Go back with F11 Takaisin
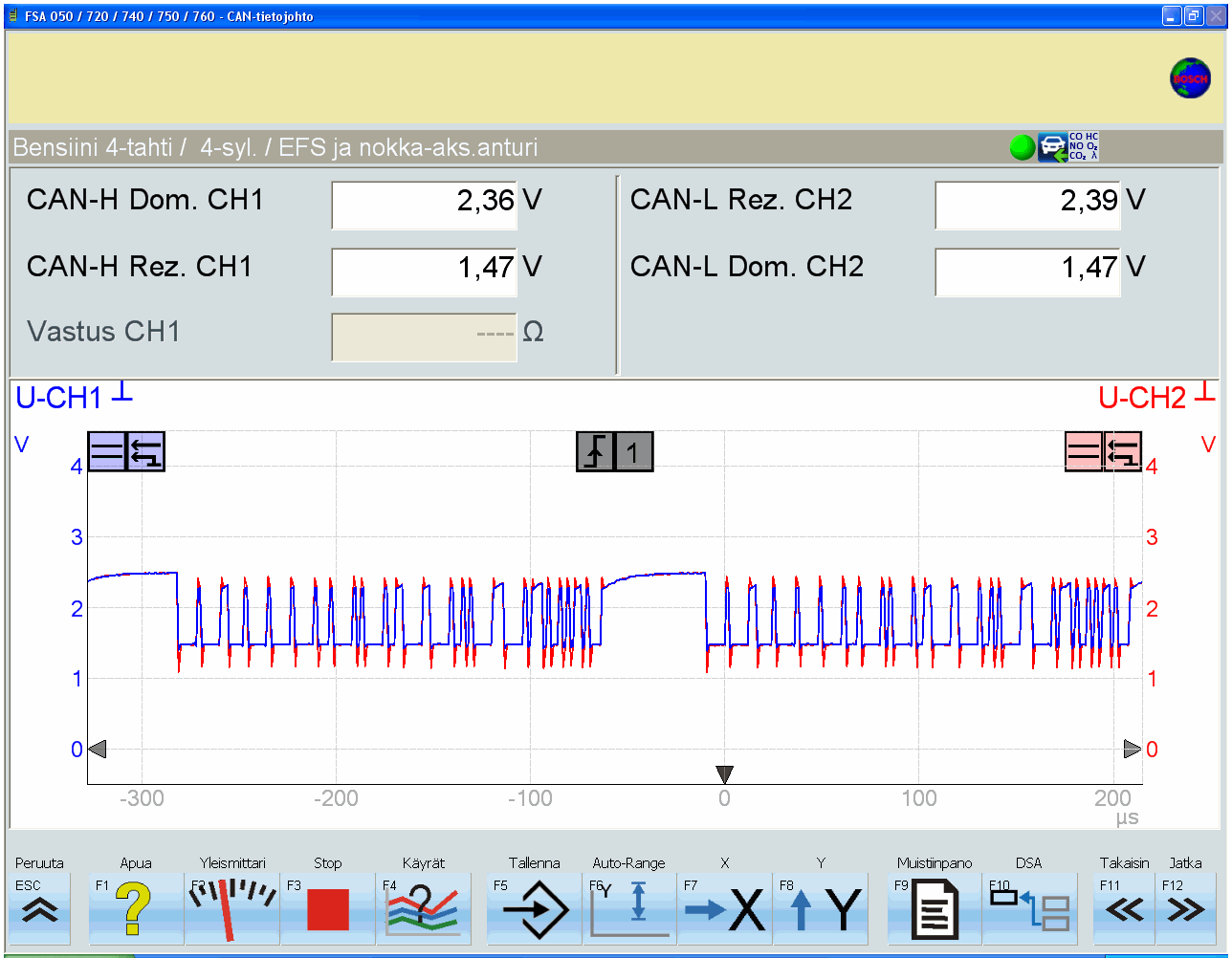This screenshot has height=958, width=1232. point(1124,908)
